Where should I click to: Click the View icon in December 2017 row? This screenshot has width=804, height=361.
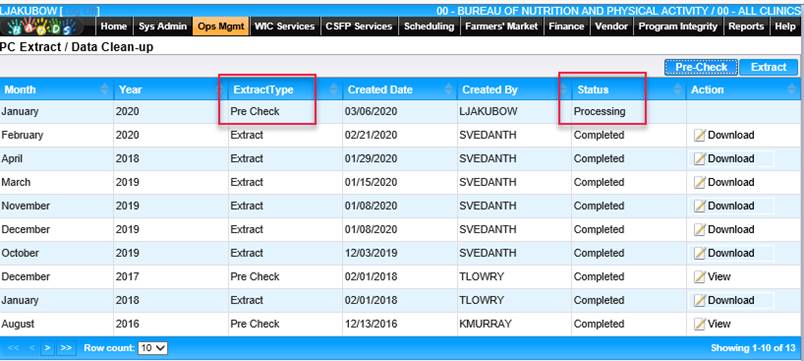[700, 277]
